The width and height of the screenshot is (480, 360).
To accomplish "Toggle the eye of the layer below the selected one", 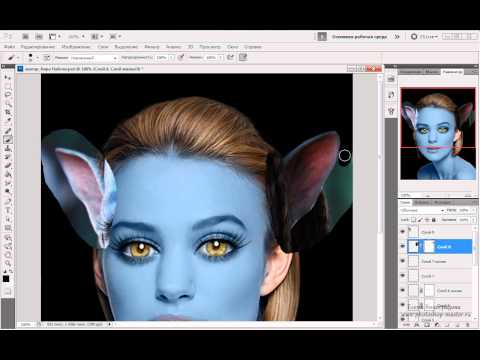I will (403, 261).
